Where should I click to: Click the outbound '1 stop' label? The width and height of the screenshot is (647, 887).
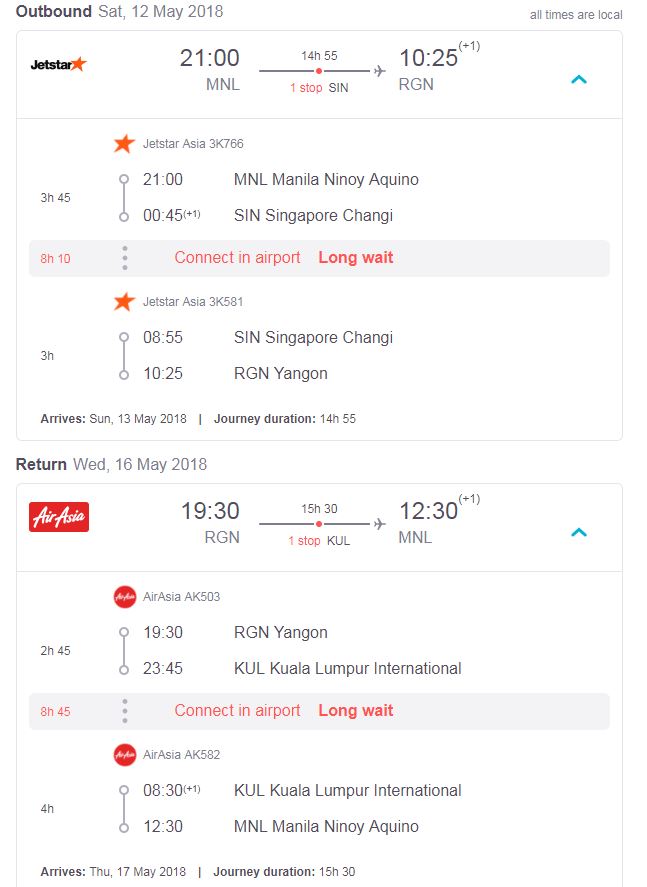pyautogui.click(x=306, y=88)
